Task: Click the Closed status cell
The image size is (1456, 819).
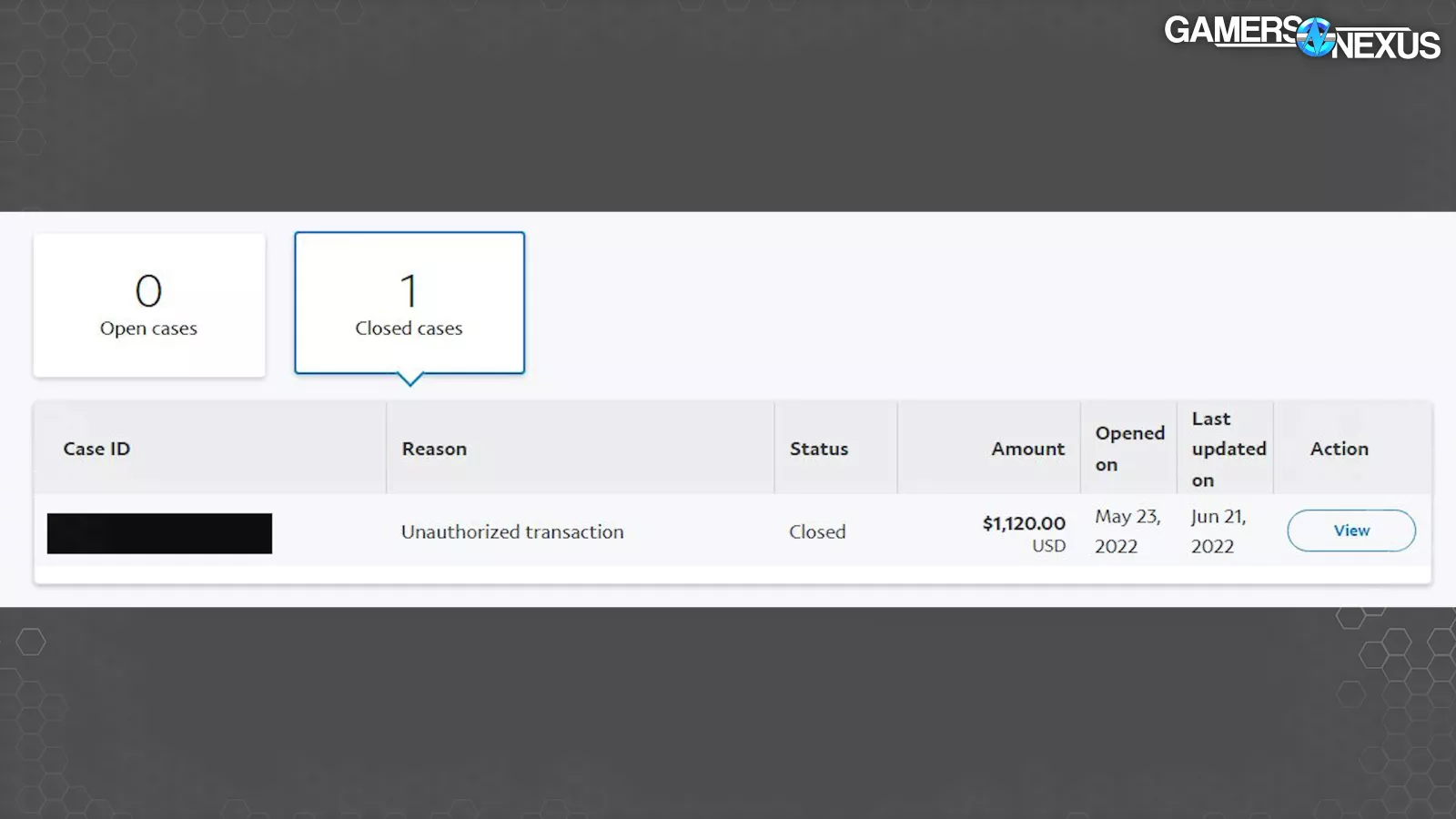Action: [x=817, y=531]
